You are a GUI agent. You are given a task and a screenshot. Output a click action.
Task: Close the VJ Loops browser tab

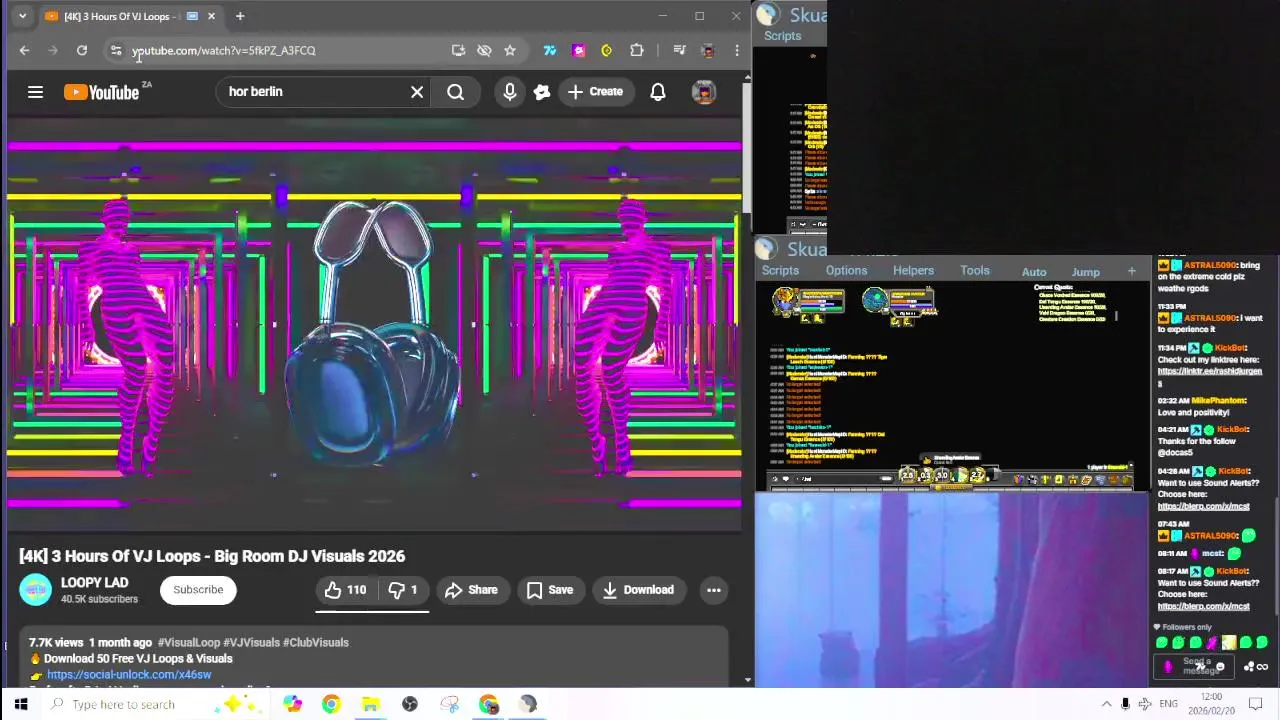pyautogui.click(x=211, y=16)
